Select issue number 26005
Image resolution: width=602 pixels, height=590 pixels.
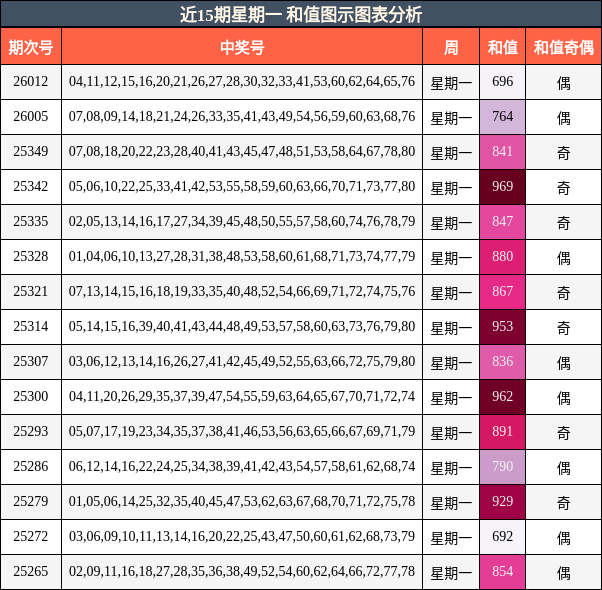pos(31,116)
